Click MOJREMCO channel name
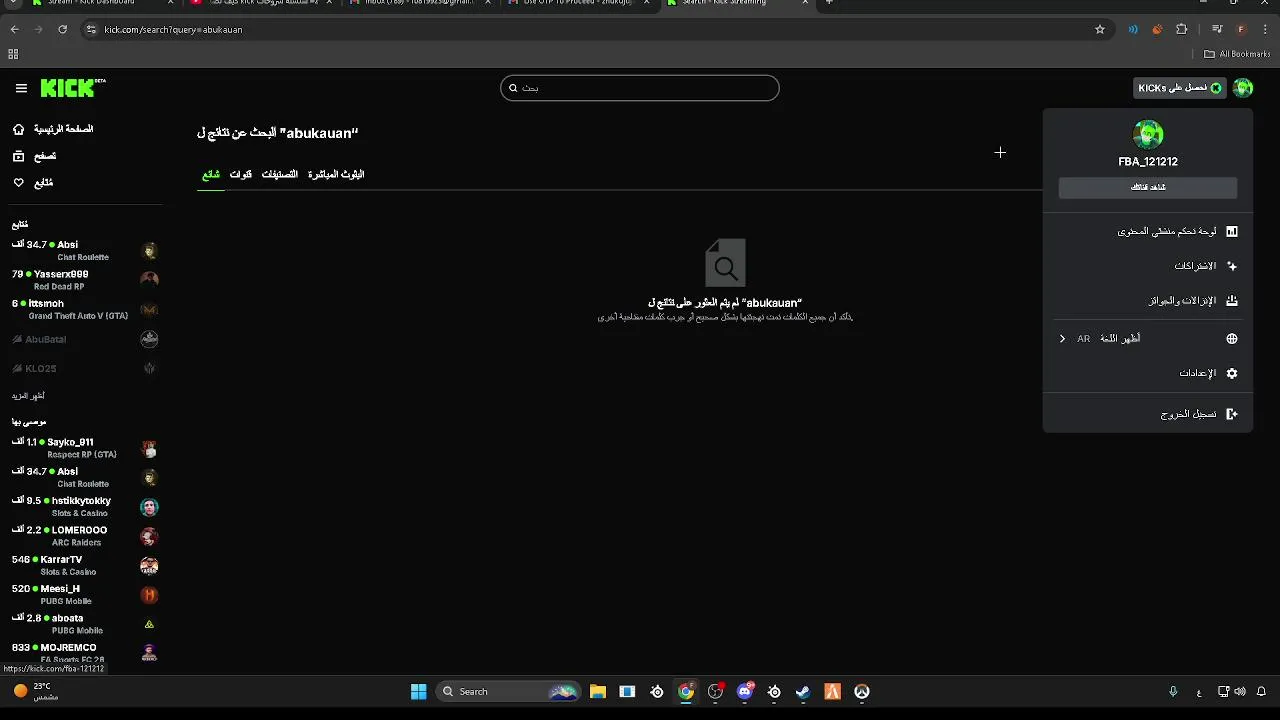The image size is (1280, 720). [x=69, y=648]
